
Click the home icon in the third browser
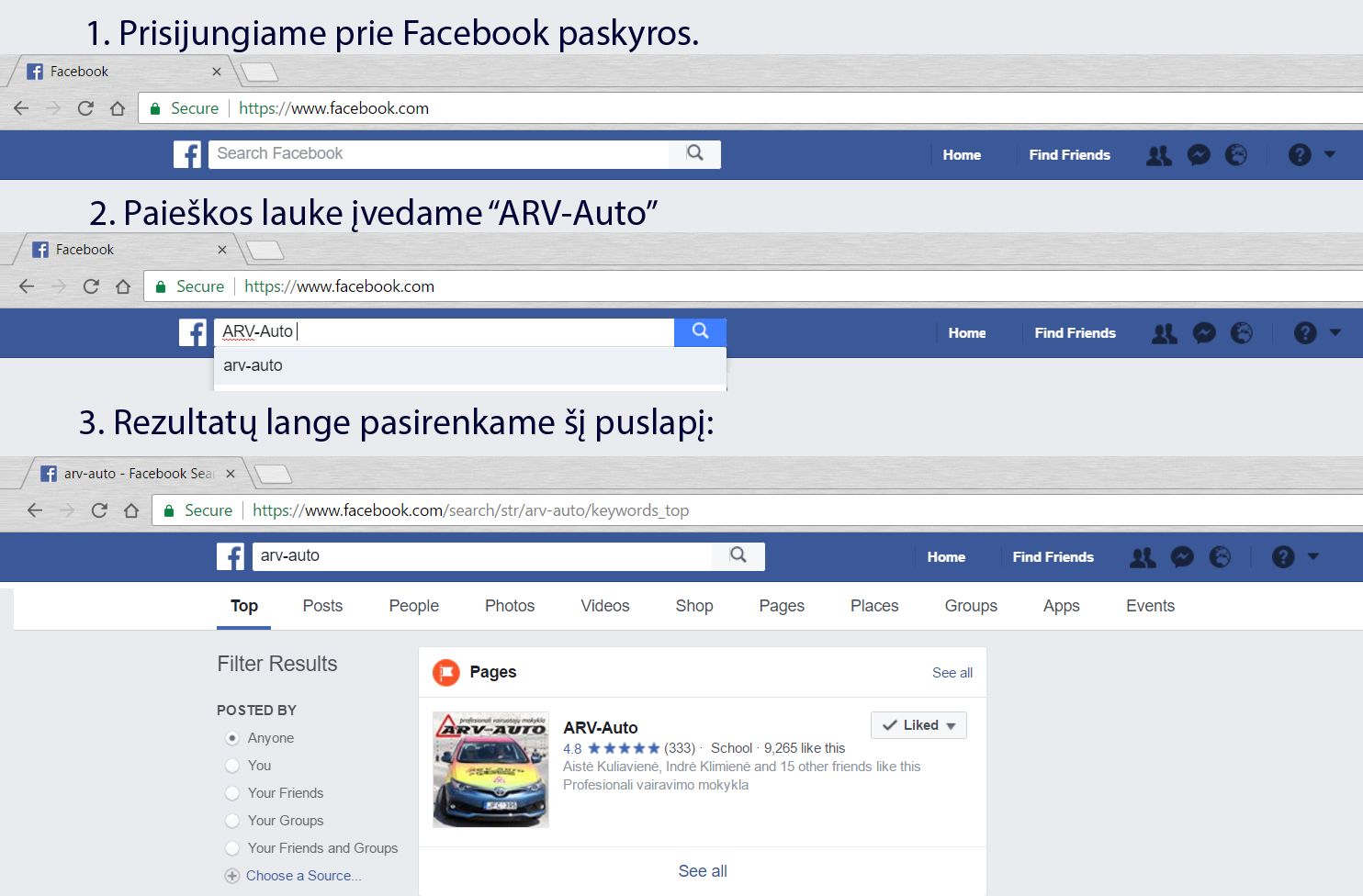click(x=131, y=510)
